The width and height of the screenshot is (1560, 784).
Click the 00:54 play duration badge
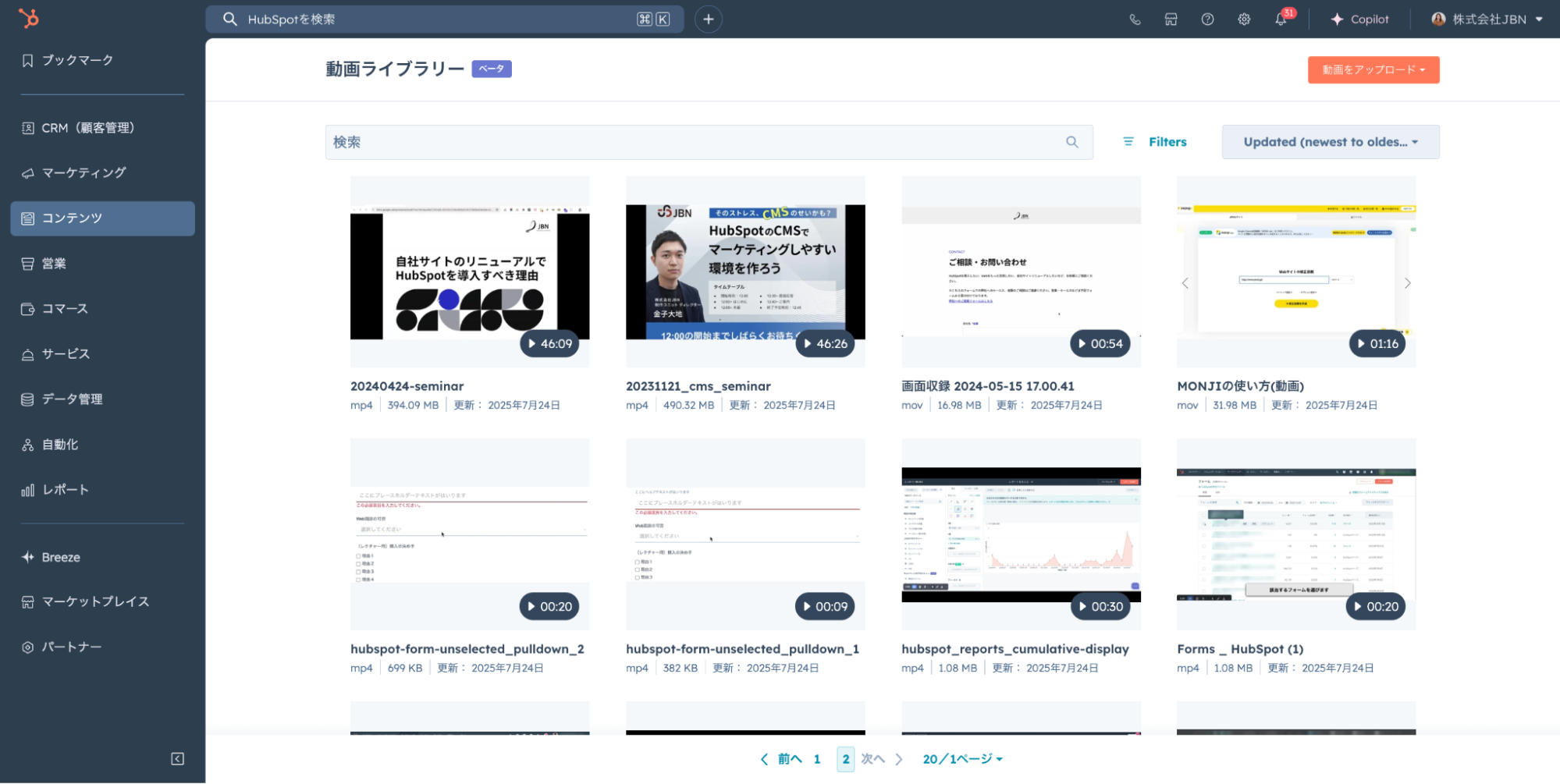point(1100,344)
